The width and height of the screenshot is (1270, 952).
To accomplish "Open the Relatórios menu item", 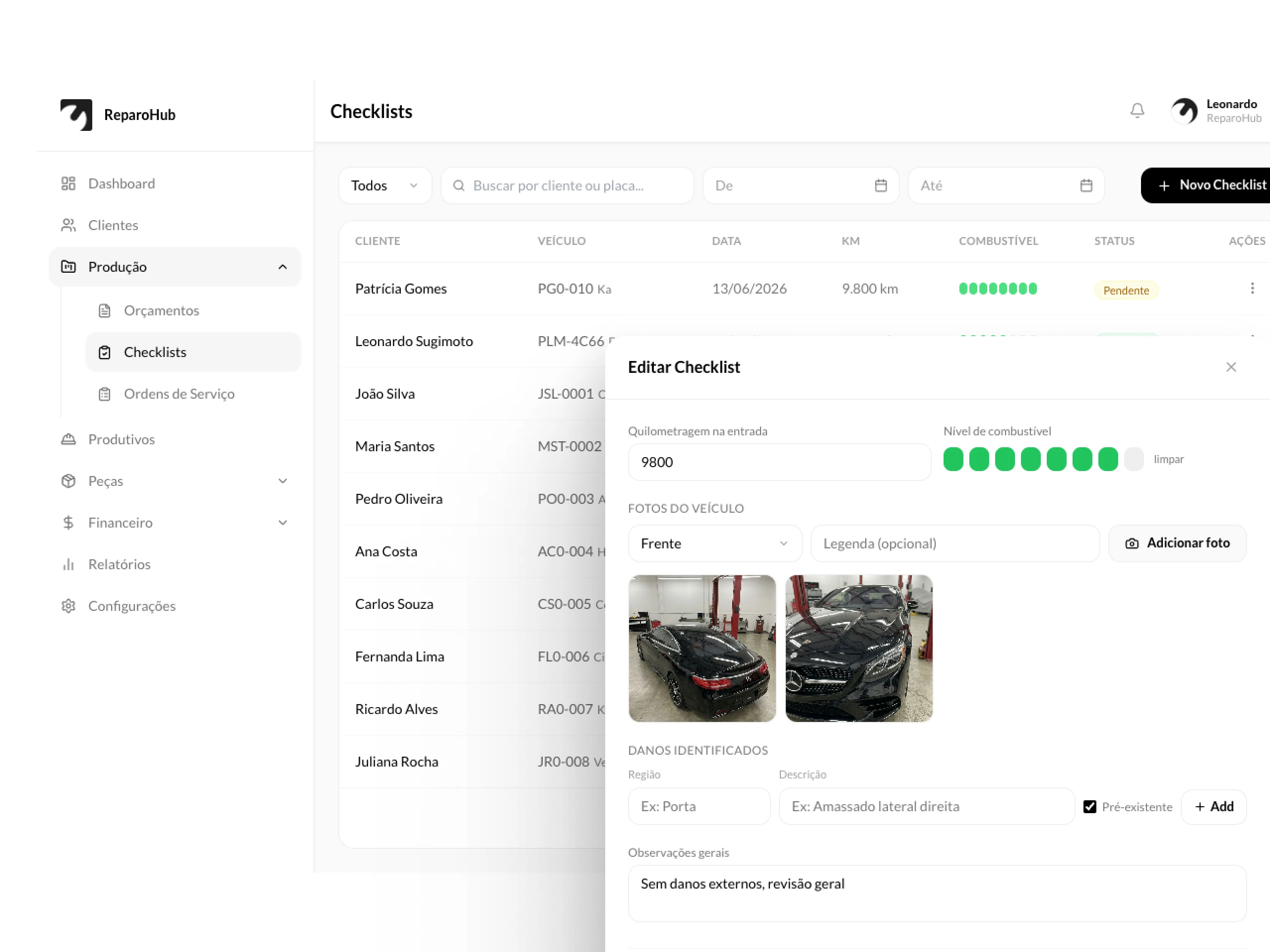I will (x=175, y=564).
